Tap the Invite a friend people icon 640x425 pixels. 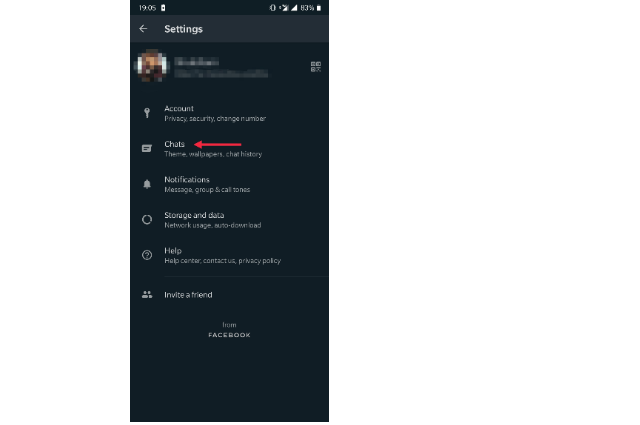click(147, 295)
